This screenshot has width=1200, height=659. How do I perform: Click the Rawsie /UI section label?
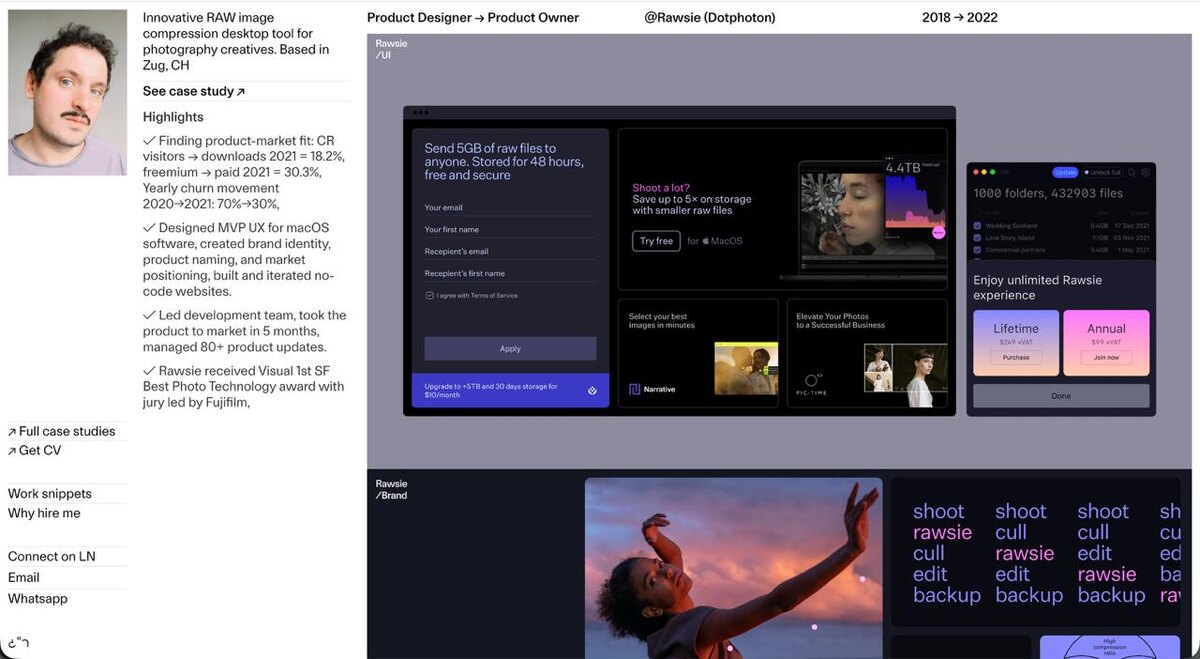coord(391,49)
